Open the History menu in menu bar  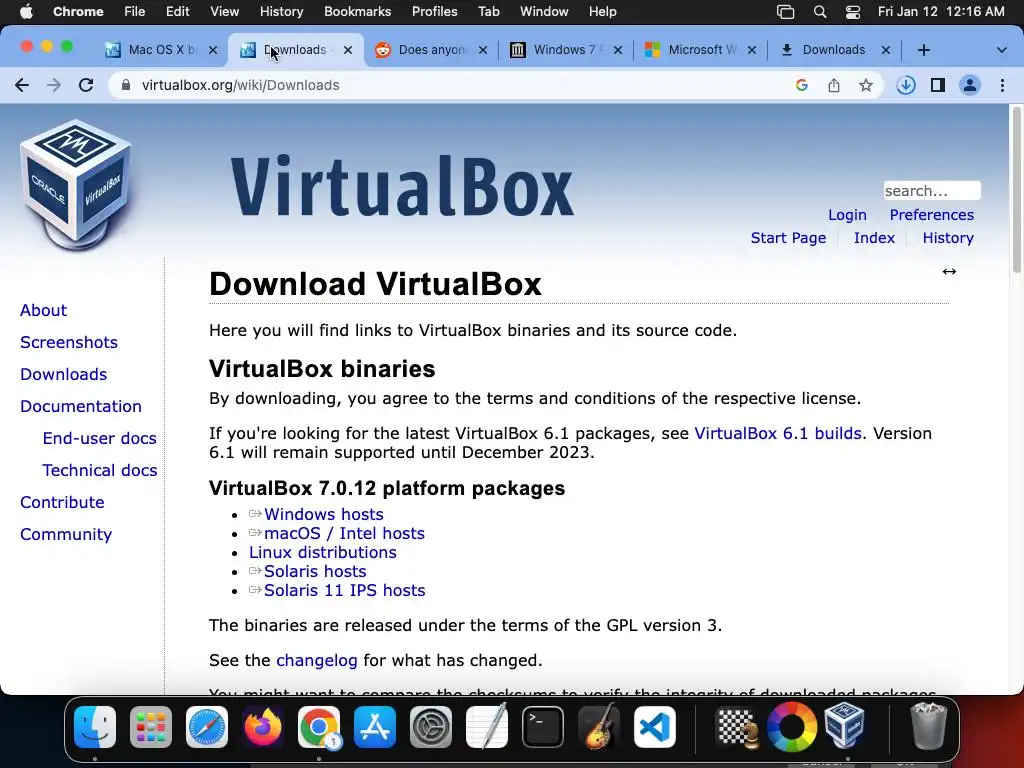[281, 12]
